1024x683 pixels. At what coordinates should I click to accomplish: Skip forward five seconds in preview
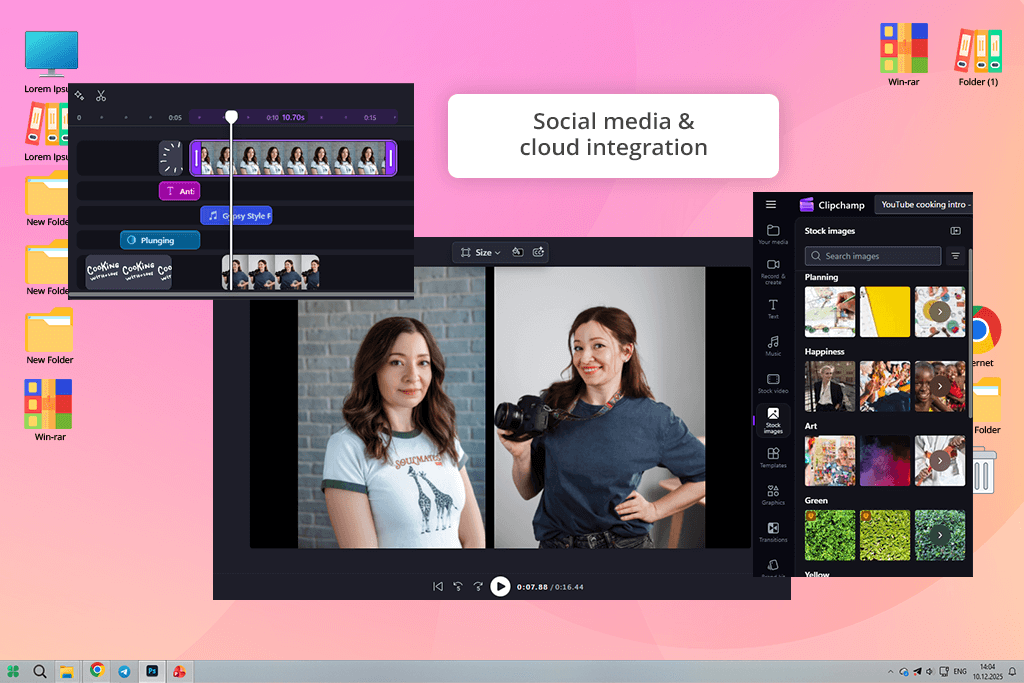click(478, 586)
